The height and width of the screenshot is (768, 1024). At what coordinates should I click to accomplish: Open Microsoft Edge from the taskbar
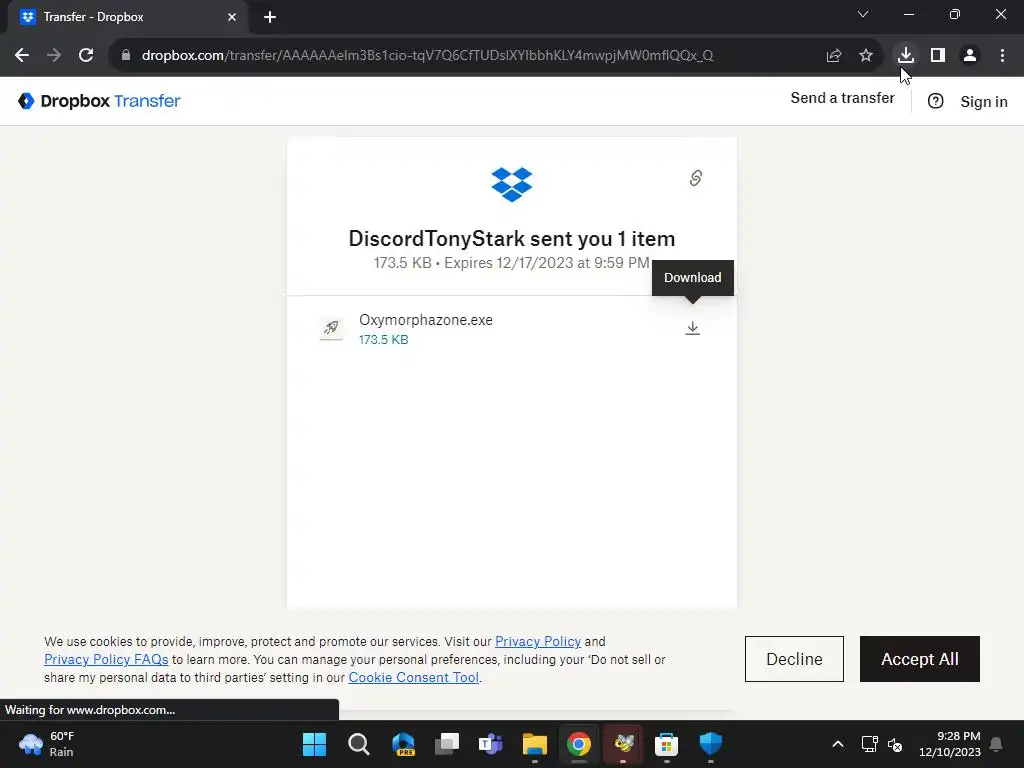403,744
